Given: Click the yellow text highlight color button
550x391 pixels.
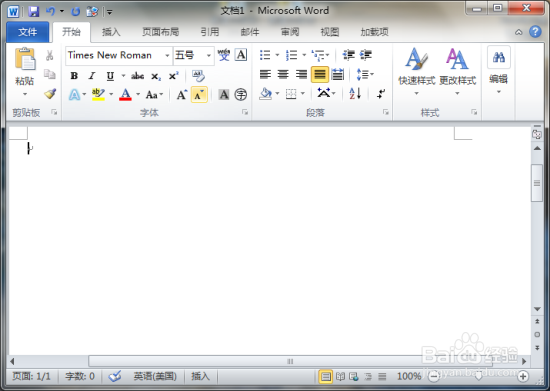Looking at the screenshot, I should [x=98, y=94].
